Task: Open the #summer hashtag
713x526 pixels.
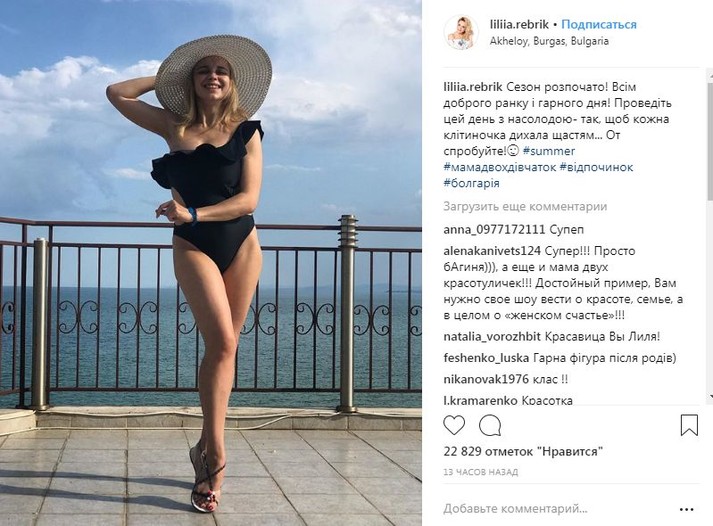Action: pos(549,151)
